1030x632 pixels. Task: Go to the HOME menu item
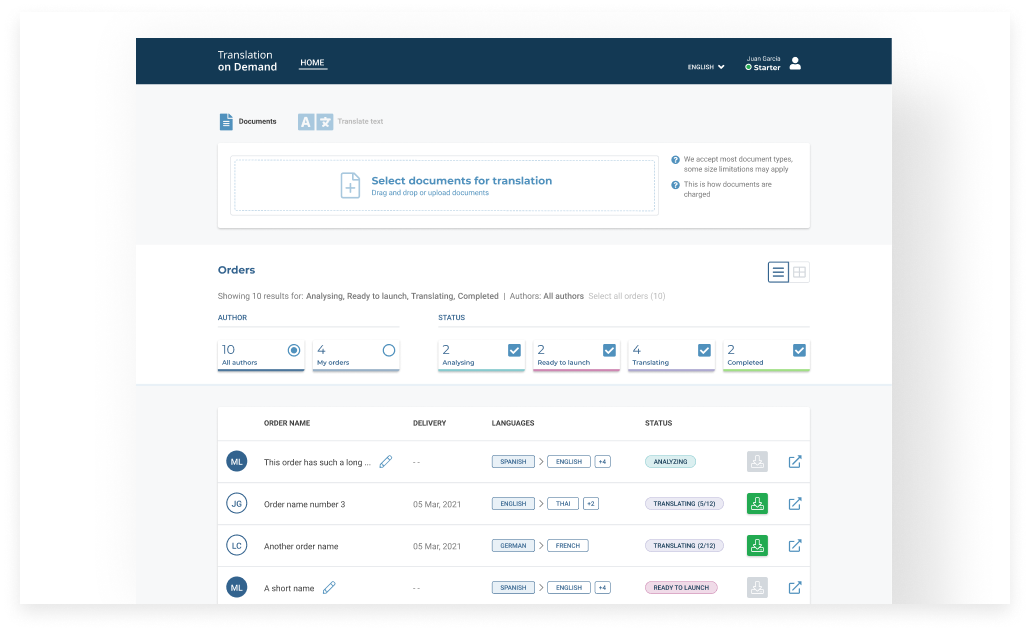click(313, 63)
